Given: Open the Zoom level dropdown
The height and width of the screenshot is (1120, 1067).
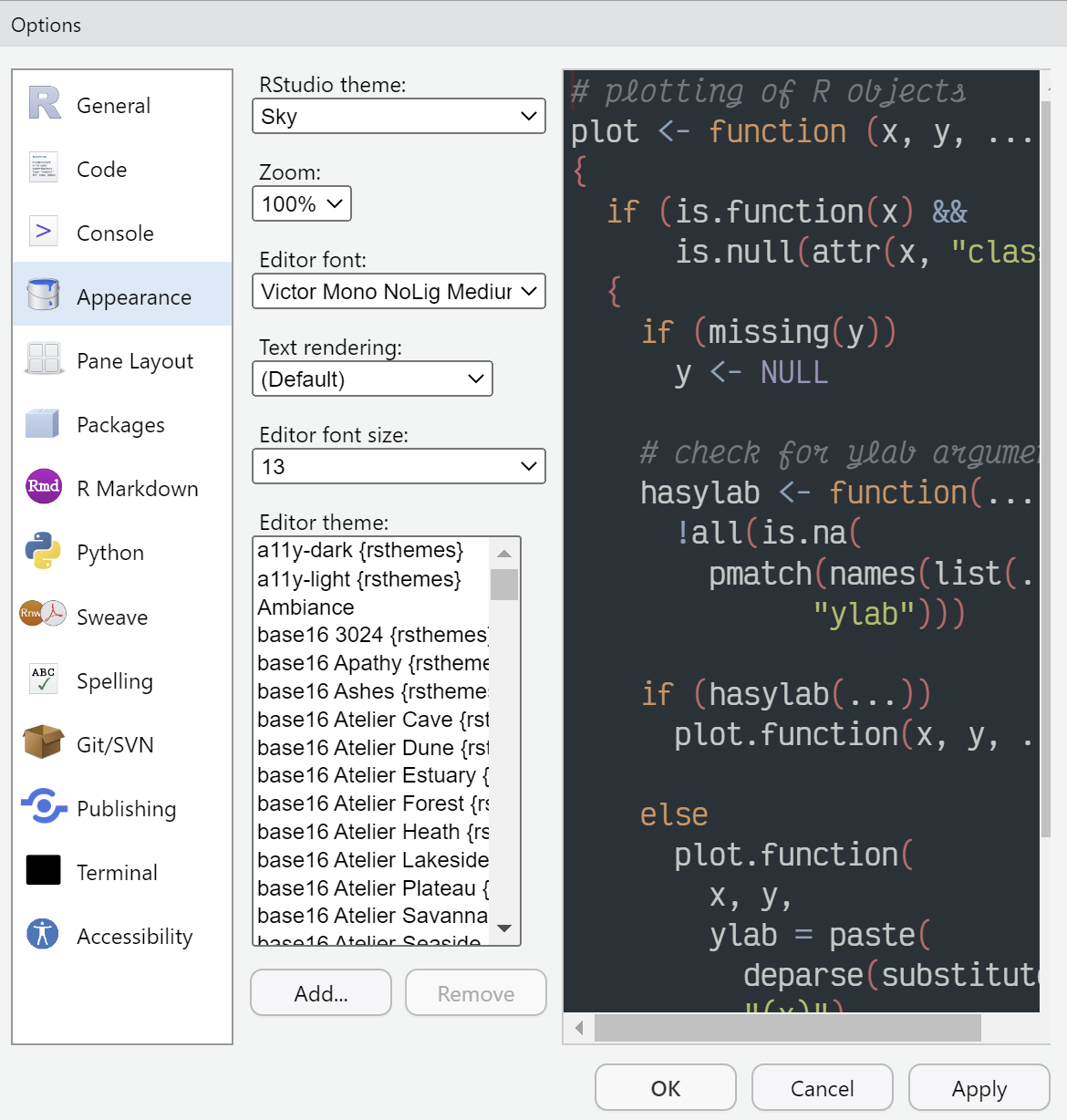Looking at the screenshot, I should coord(301,203).
